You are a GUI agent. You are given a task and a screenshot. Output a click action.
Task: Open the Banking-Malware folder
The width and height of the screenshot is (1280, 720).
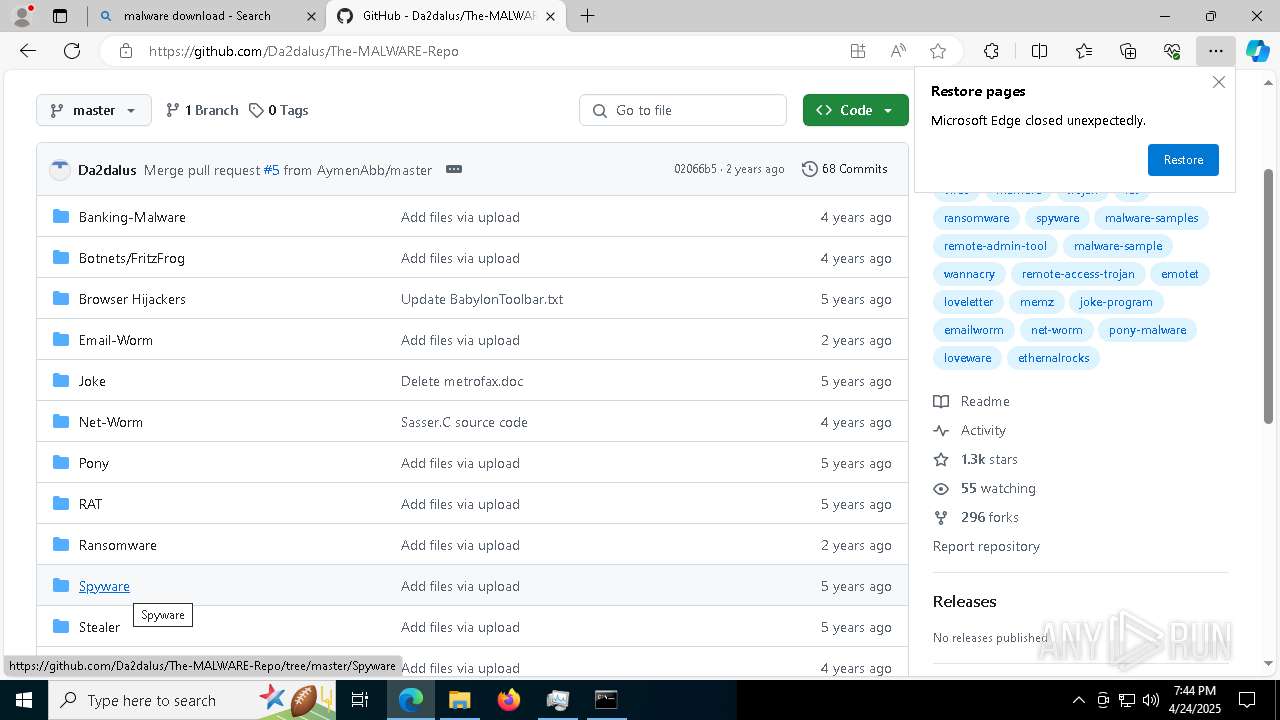[132, 217]
